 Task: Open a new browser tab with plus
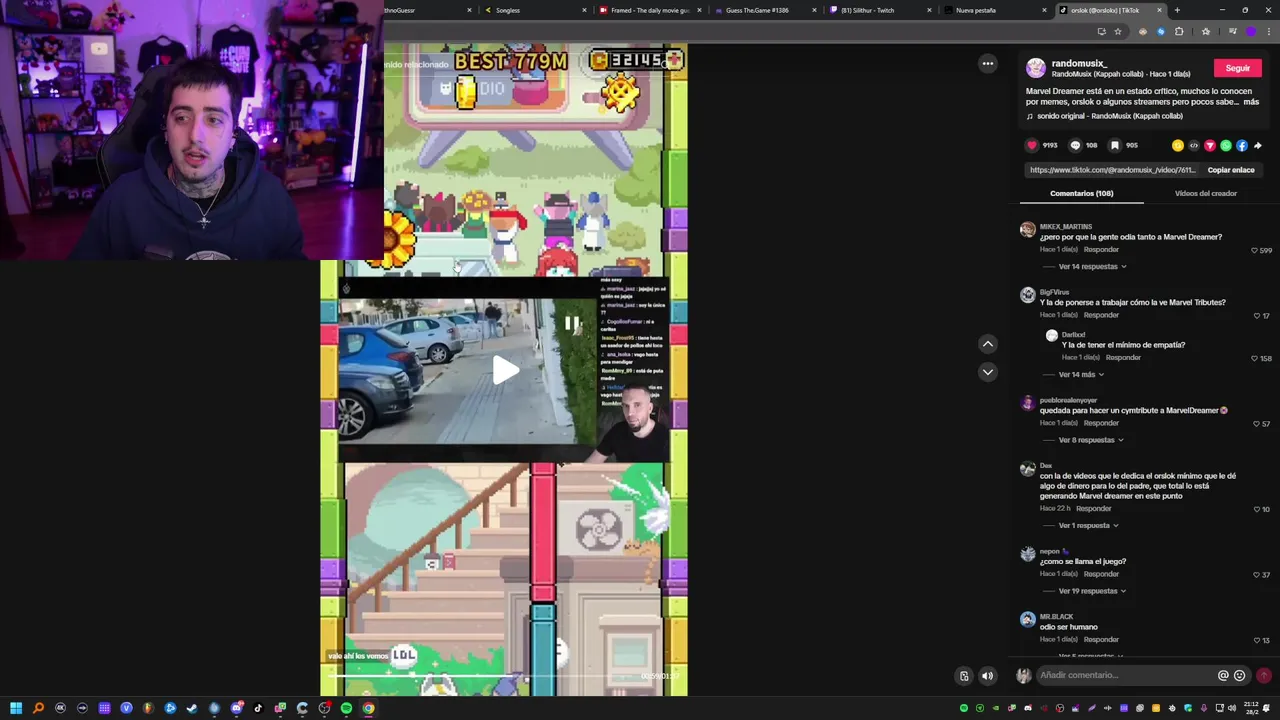pos(1177,10)
